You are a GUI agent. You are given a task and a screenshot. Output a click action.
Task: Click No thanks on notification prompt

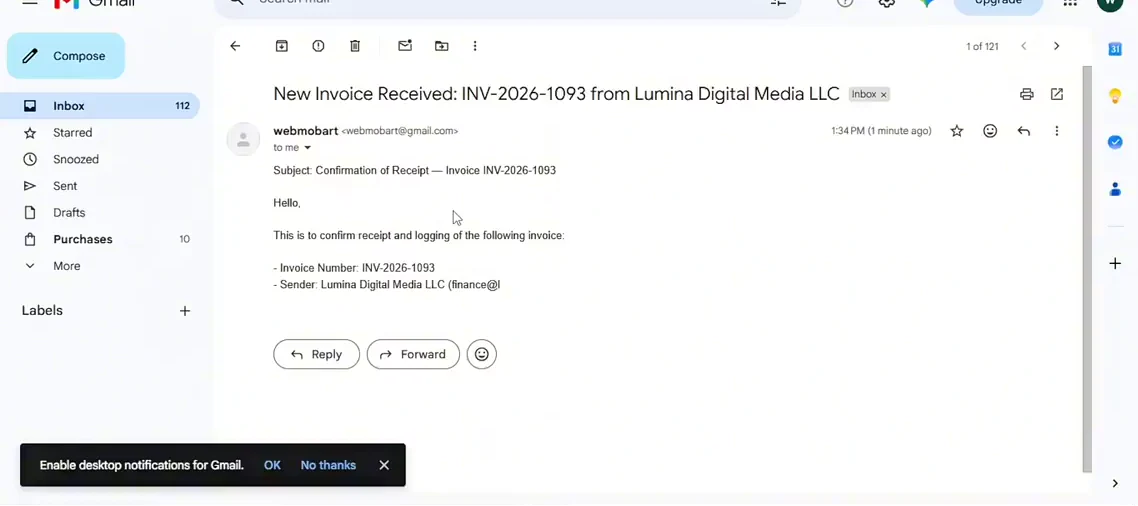pos(328,465)
